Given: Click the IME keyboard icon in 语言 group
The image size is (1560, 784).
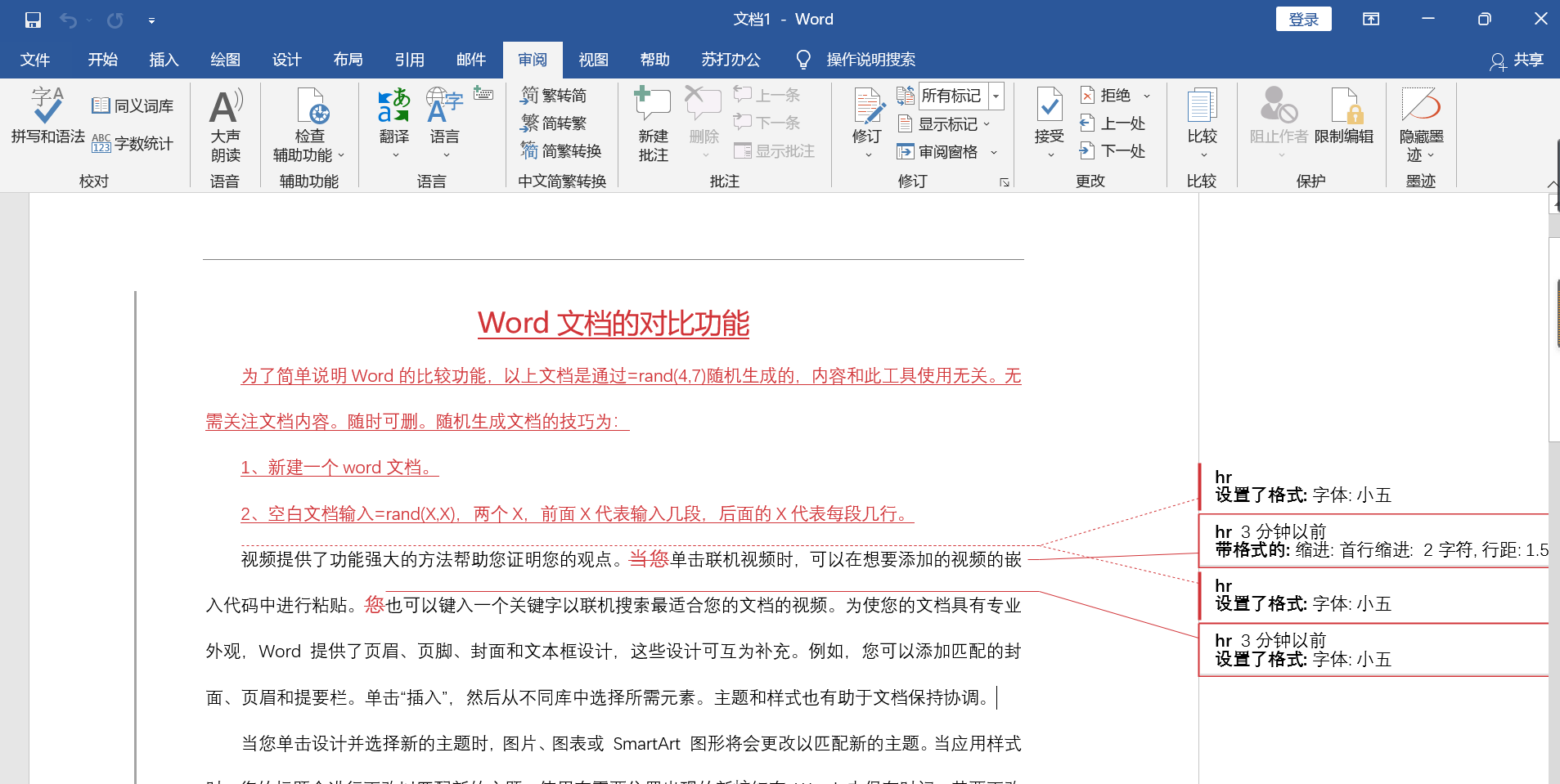Looking at the screenshot, I should point(483,94).
